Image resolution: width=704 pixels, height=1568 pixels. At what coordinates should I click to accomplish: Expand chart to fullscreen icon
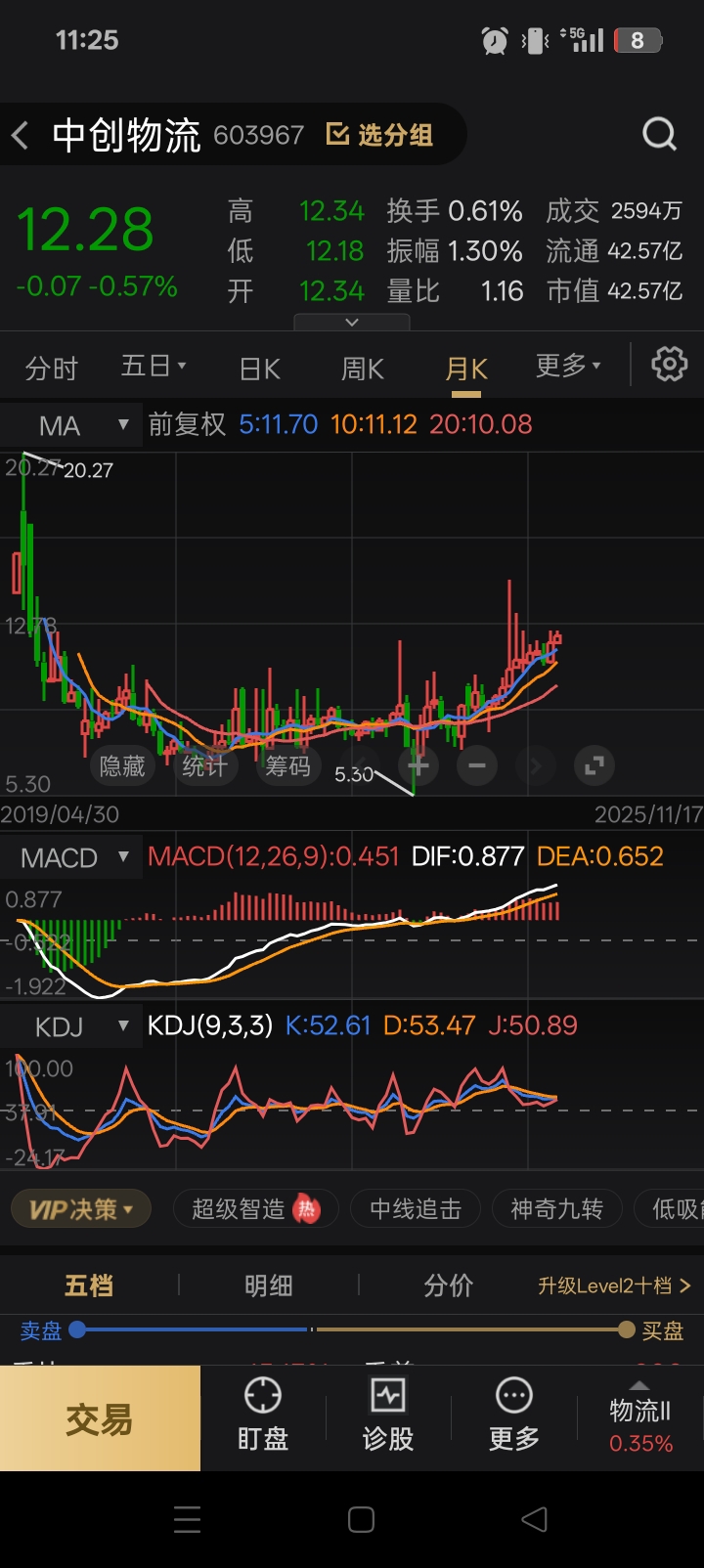594,765
